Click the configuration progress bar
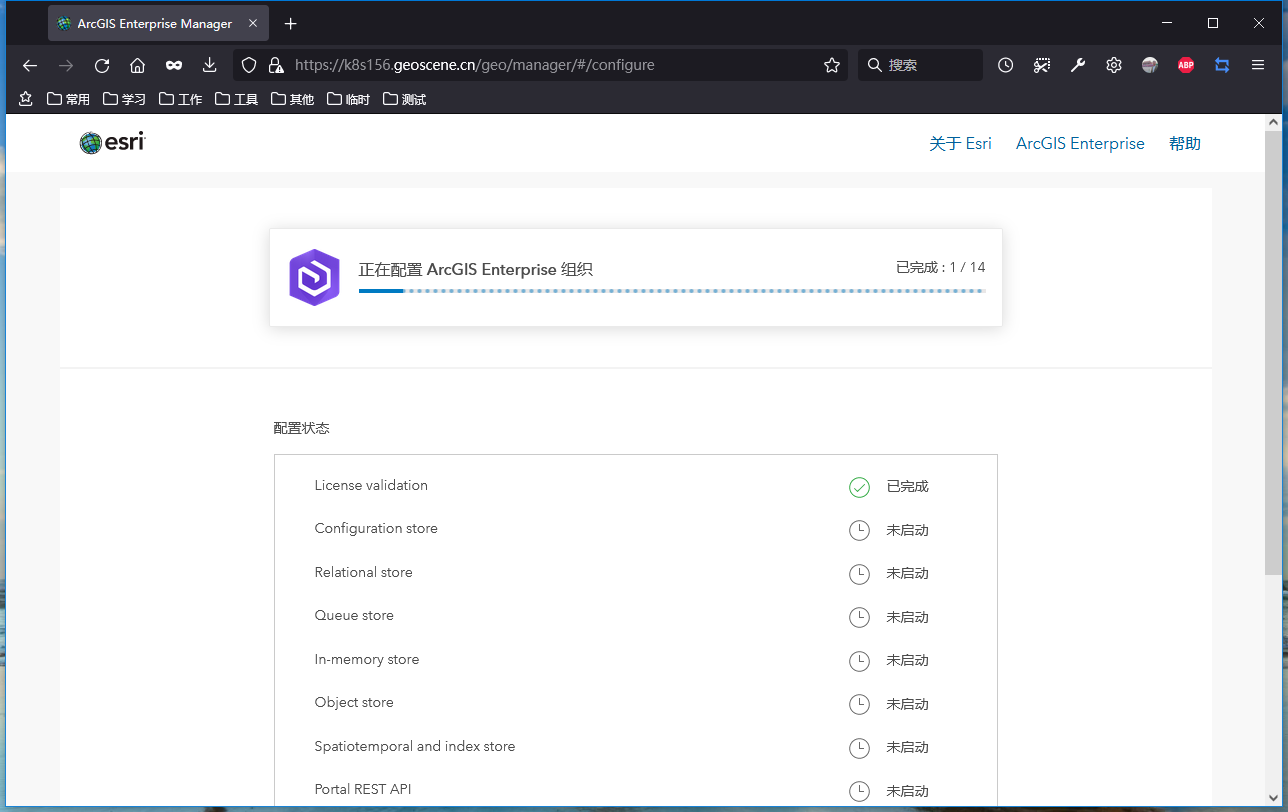This screenshot has width=1288, height=812. (672, 291)
